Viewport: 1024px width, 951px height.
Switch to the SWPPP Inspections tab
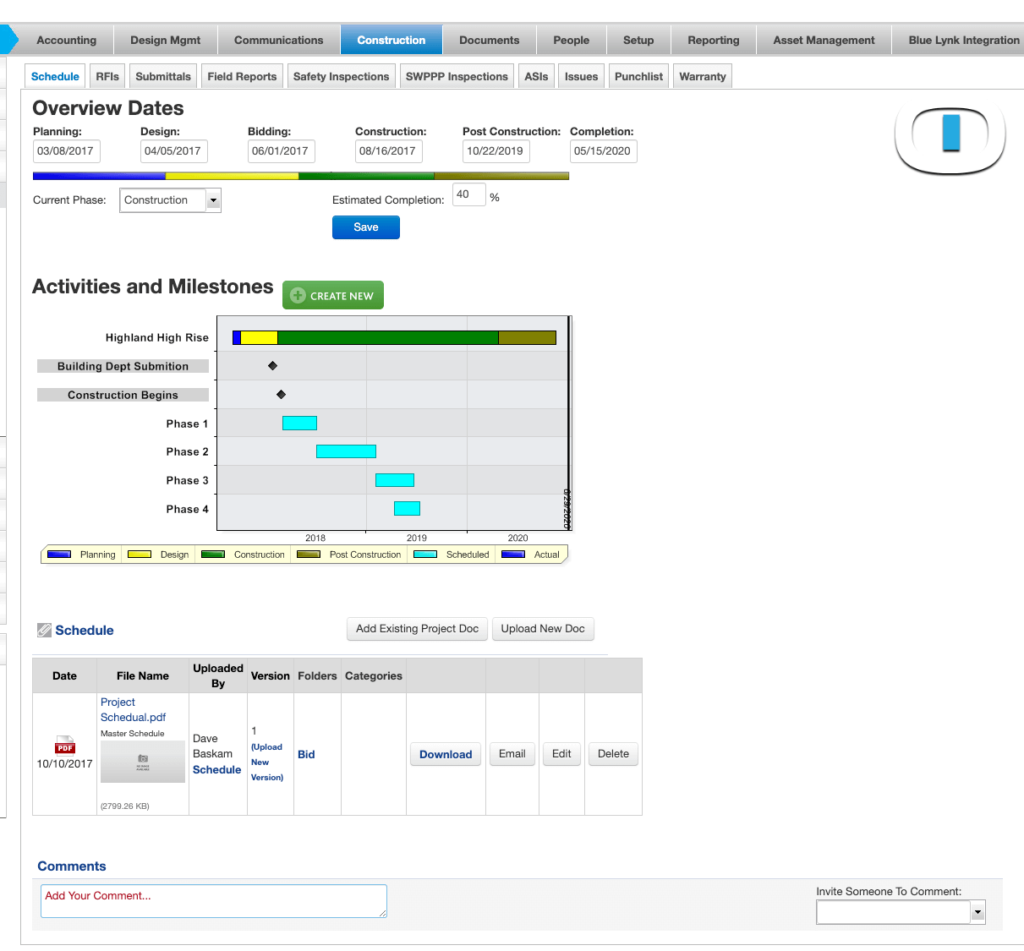coord(456,76)
